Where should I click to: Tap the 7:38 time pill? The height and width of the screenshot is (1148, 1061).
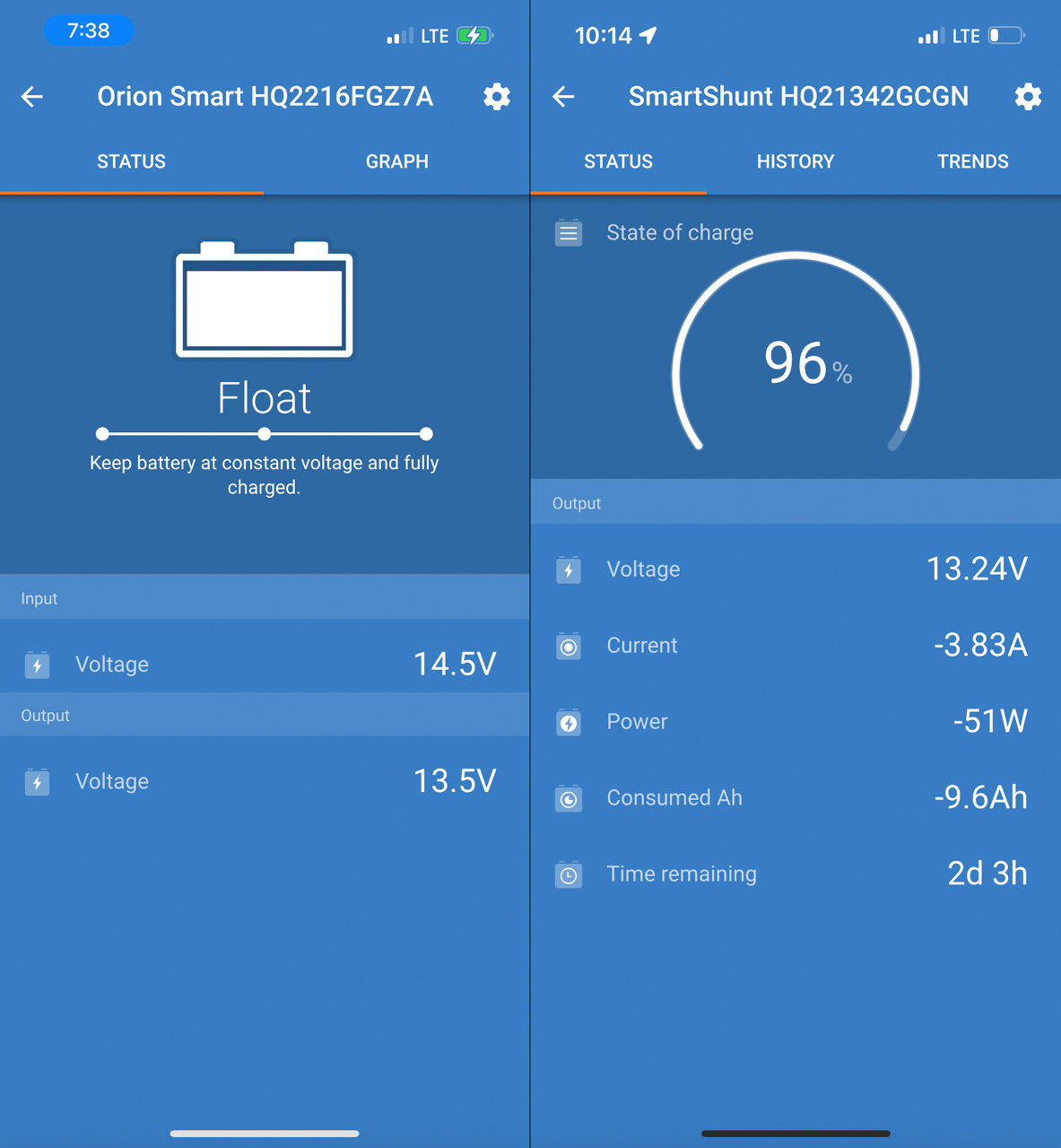click(x=89, y=30)
